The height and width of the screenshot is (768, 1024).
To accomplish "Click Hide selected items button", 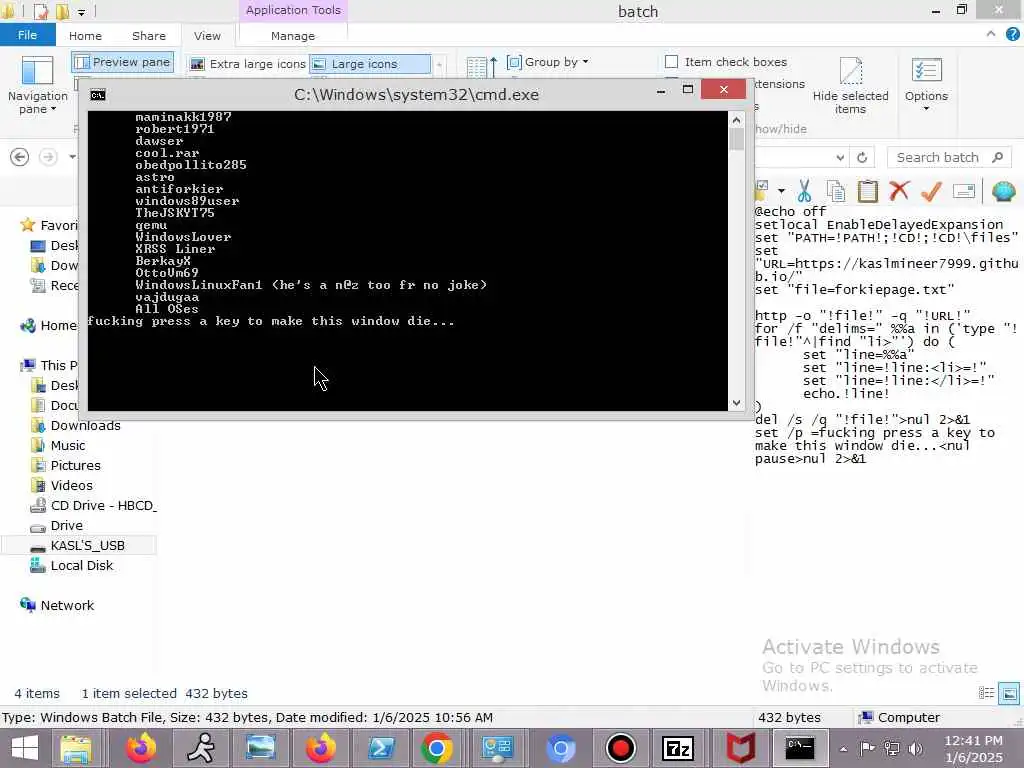I will point(850,86).
